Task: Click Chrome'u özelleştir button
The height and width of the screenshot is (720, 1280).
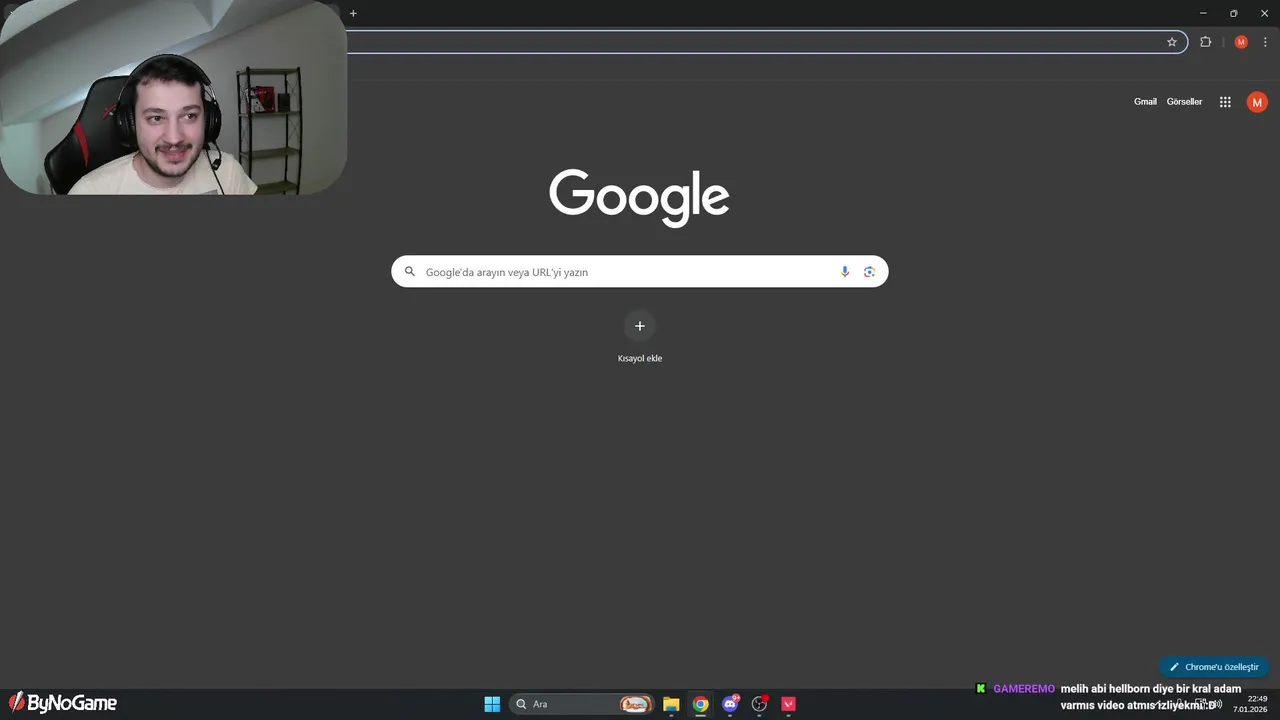Action: [1214, 667]
